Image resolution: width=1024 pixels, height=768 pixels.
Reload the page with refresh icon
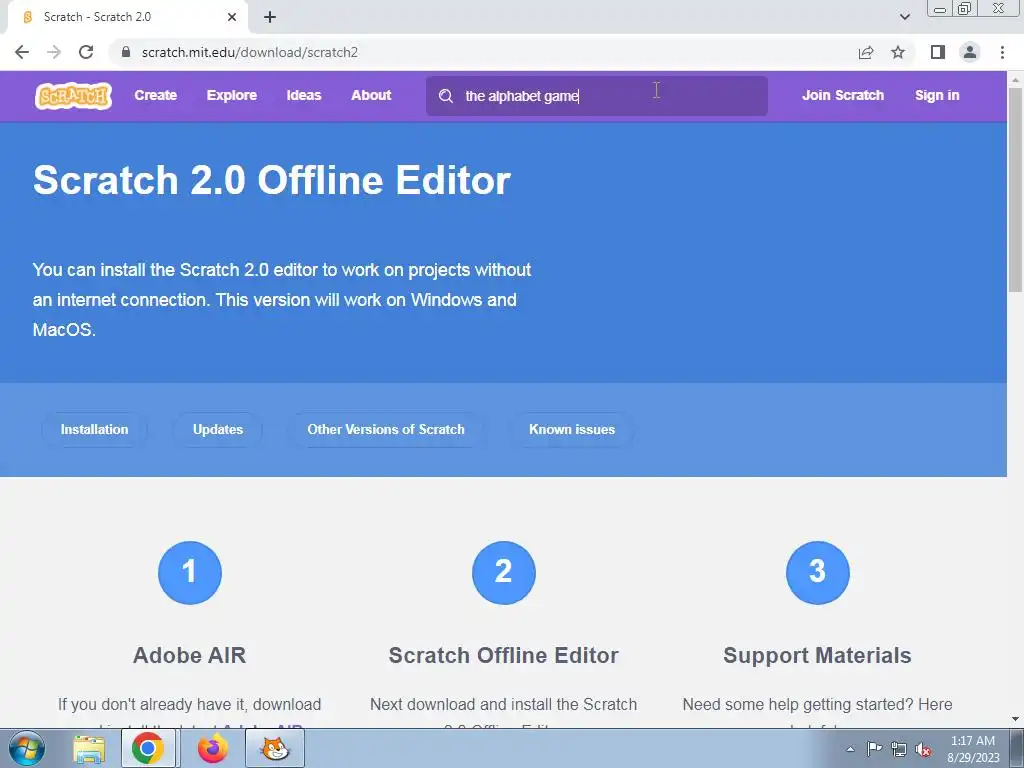(x=86, y=52)
